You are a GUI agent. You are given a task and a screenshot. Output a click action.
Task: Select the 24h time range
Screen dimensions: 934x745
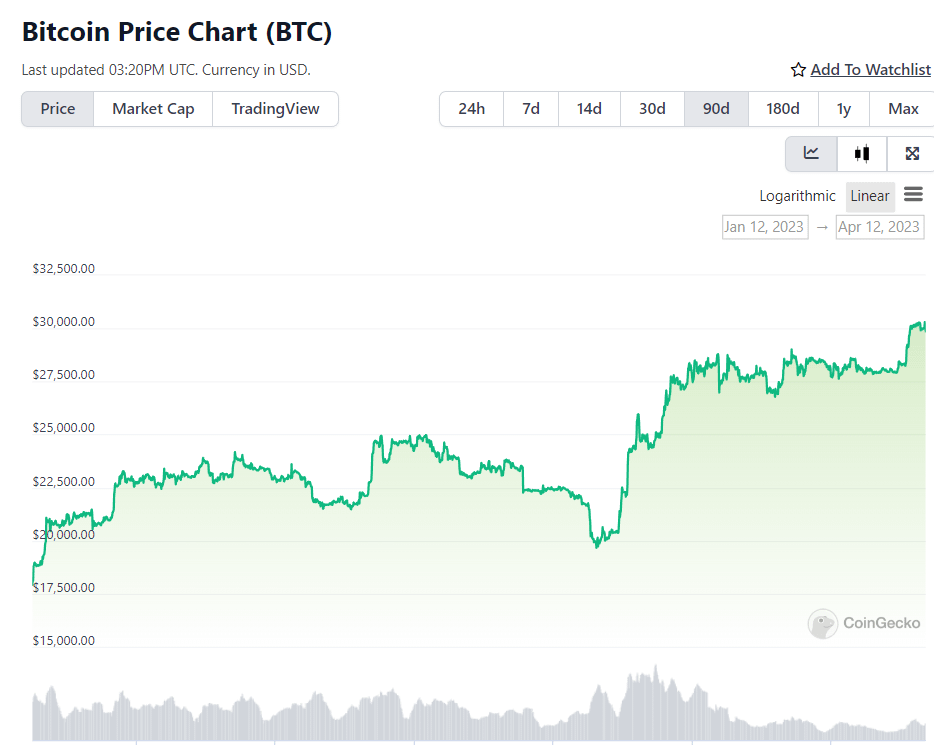(471, 109)
